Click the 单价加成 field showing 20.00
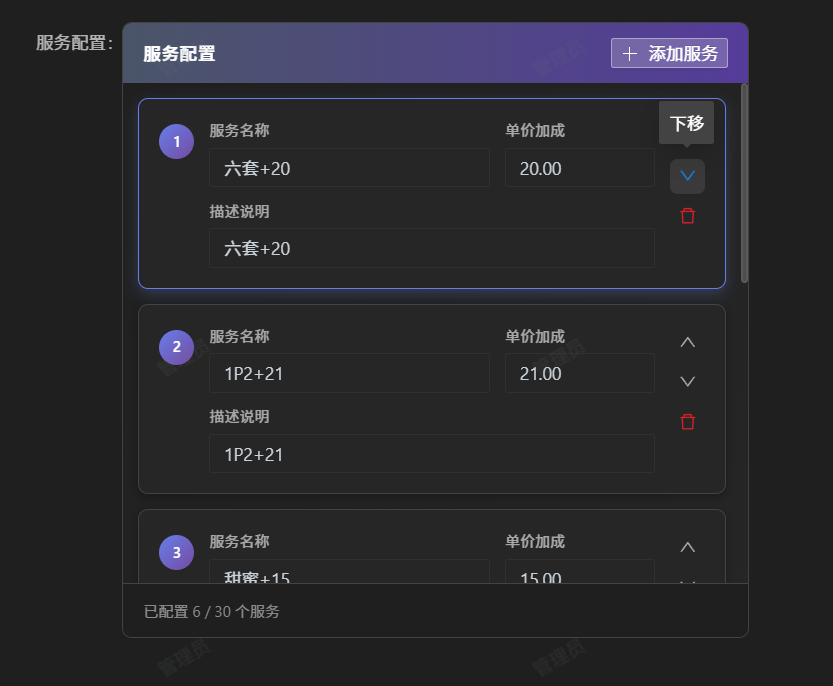This screenshot has height=686, width=833. pos(579,168)
